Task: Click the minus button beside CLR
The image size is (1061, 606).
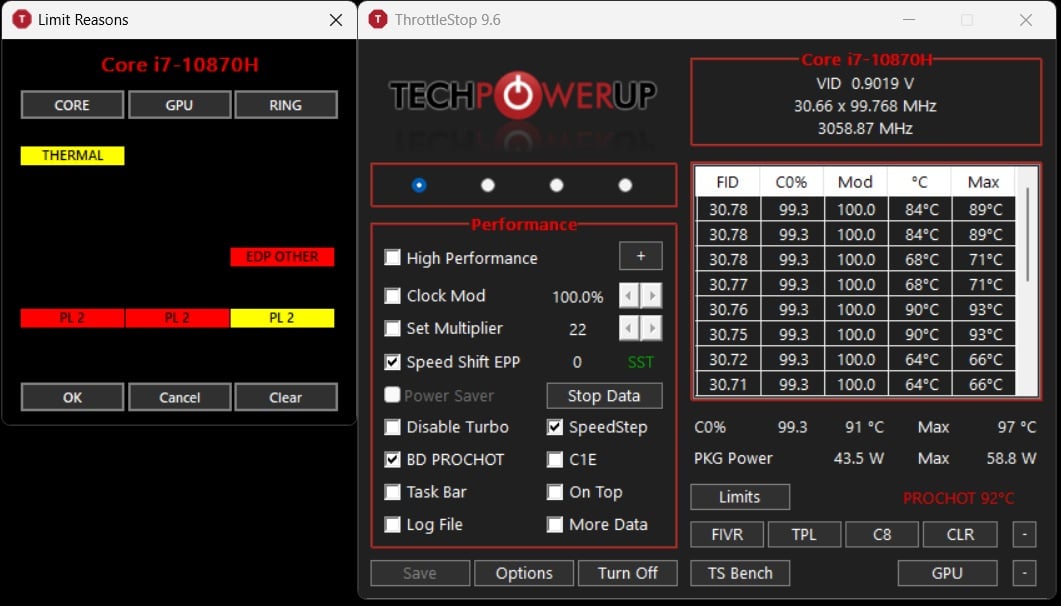Action: tap(1024, 534)
